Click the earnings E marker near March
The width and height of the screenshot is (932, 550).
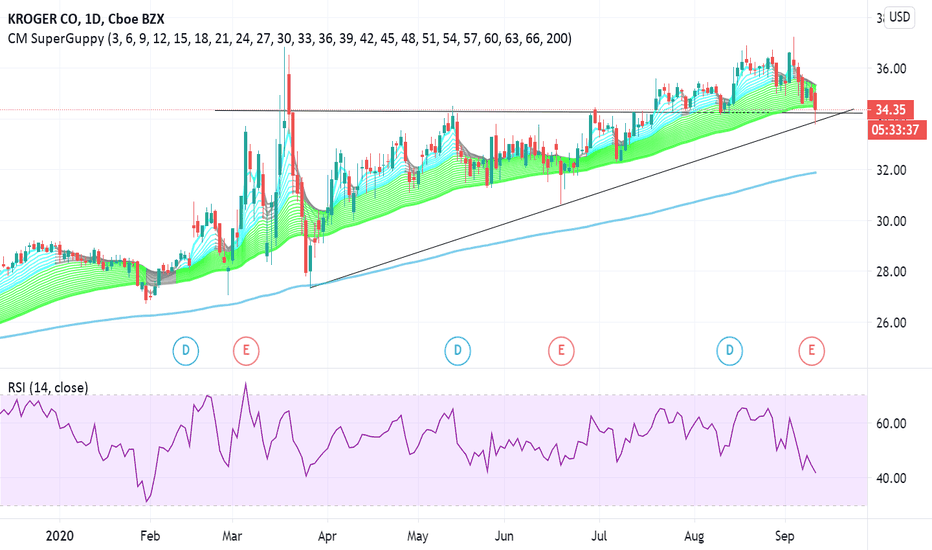246,351
